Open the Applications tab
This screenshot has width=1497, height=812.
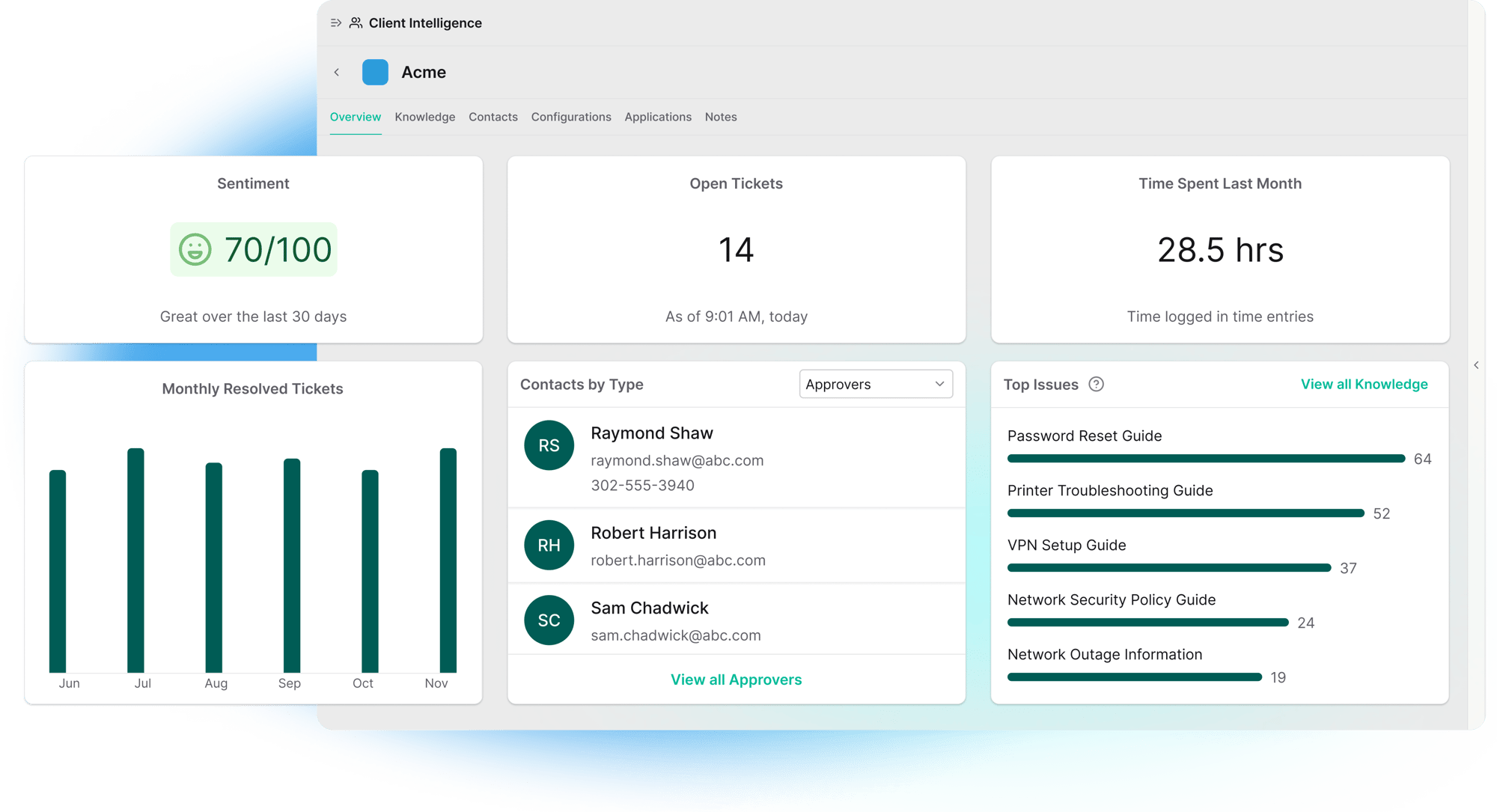coord(657,117)
